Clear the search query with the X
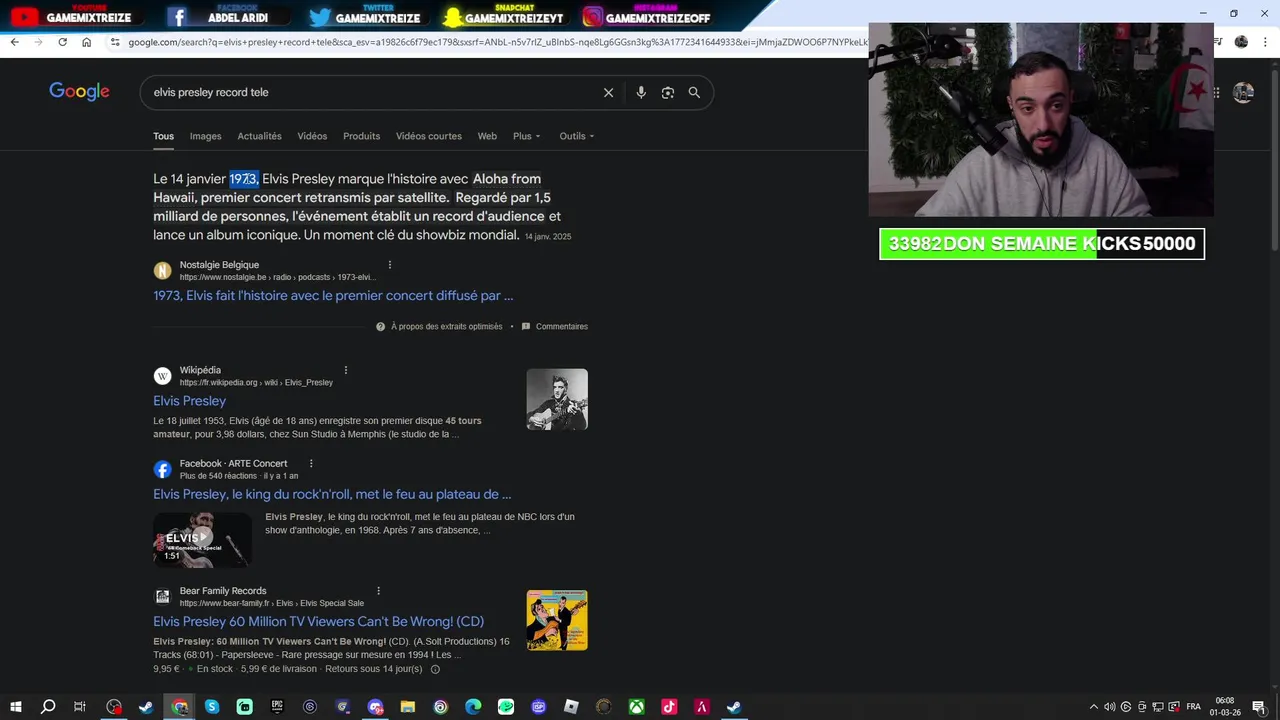 point(608,92)
